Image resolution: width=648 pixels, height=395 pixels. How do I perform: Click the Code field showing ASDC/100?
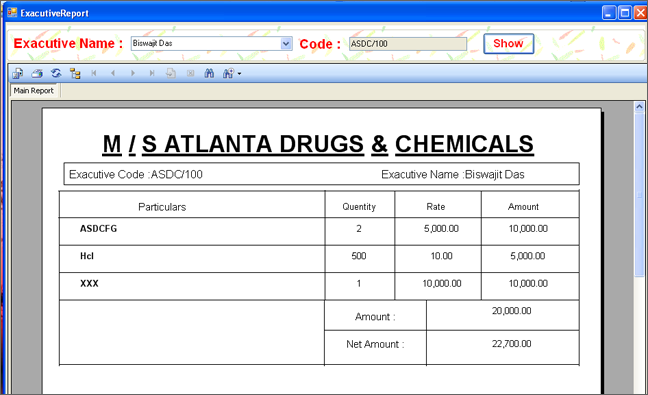click(x=407, y=44)
